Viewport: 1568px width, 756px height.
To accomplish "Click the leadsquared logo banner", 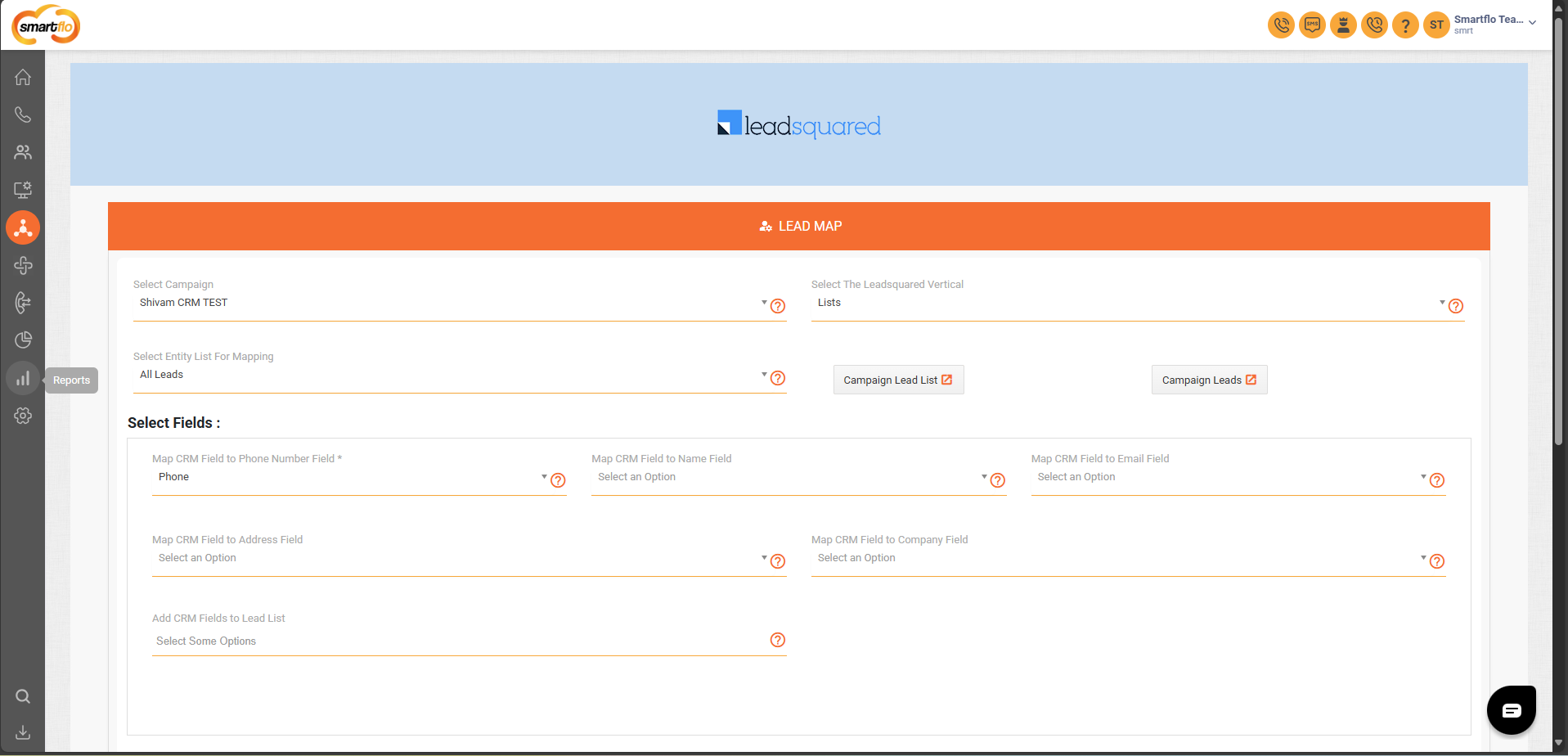I will [799, 124].
